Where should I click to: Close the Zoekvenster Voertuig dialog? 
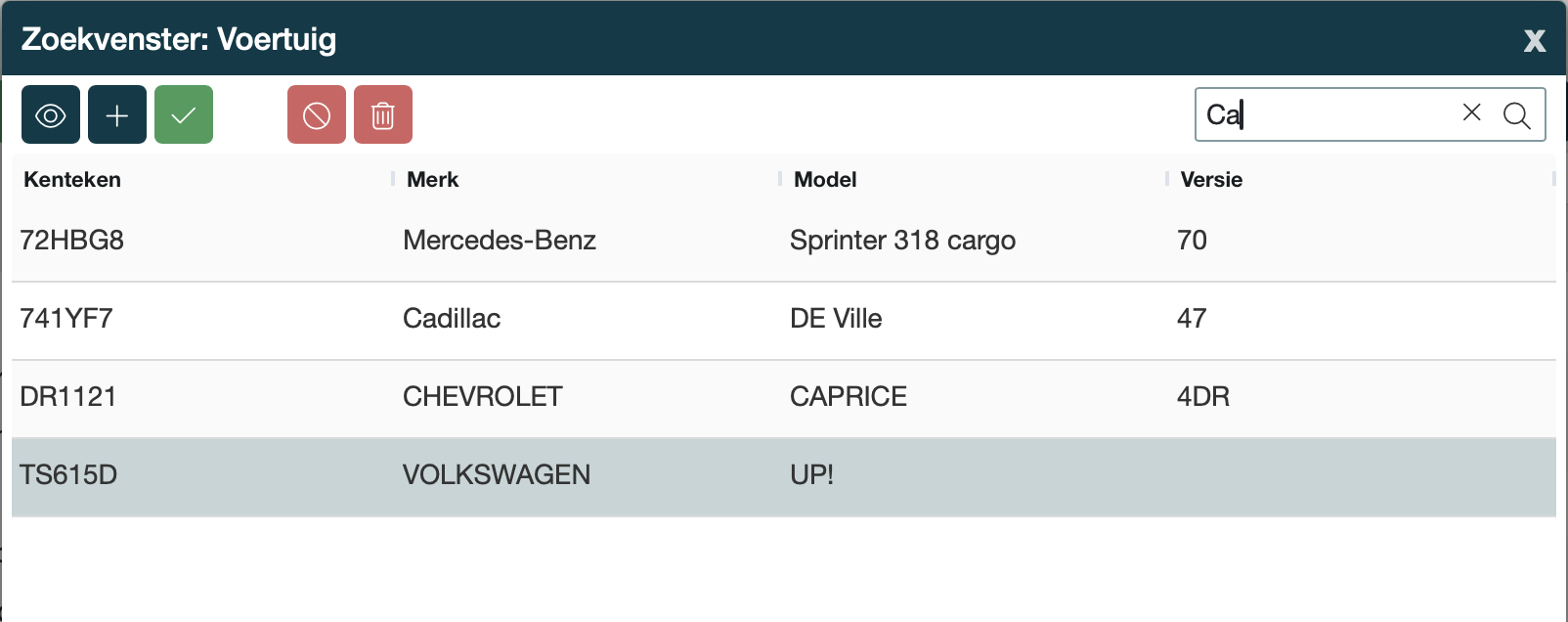tap(1534, 40)
